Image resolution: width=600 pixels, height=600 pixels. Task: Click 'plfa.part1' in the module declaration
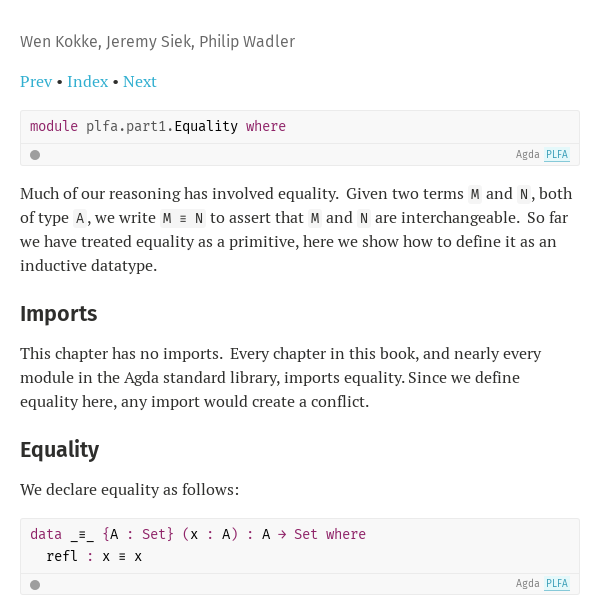coord(126,126)
